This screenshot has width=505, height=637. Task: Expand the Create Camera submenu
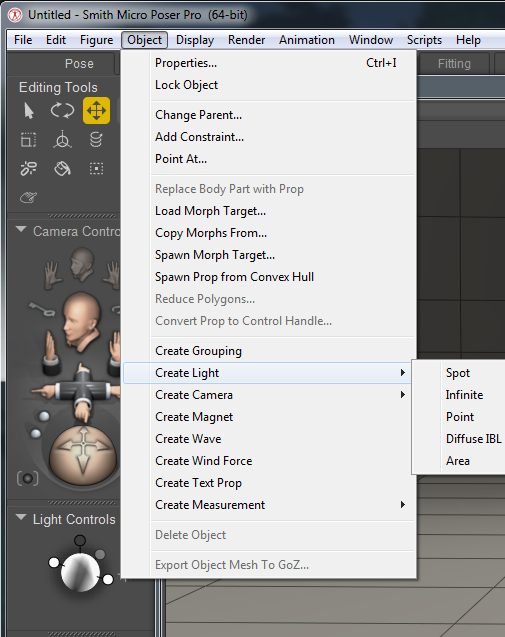click(270, 395)
